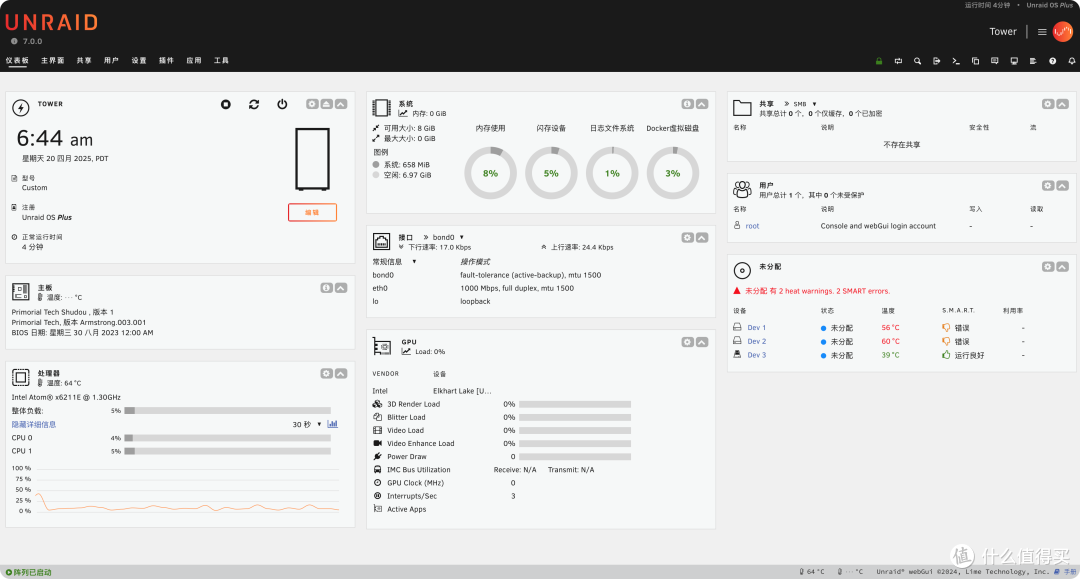Open the Dev 2 device link
This screenshot has height=579, width=1080.
[756, 341]
